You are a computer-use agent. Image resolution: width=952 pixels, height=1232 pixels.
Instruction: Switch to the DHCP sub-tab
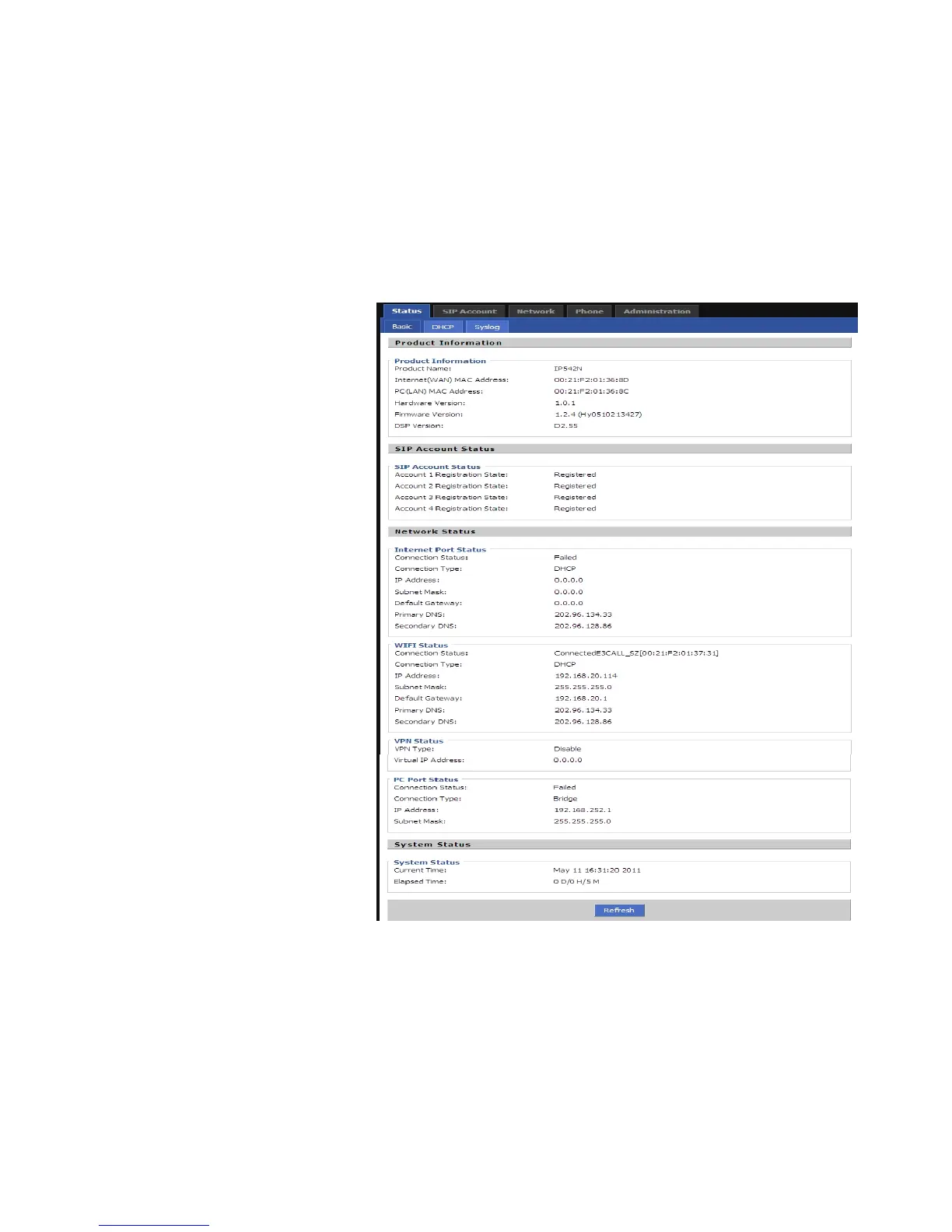click(x=443, y=327)
